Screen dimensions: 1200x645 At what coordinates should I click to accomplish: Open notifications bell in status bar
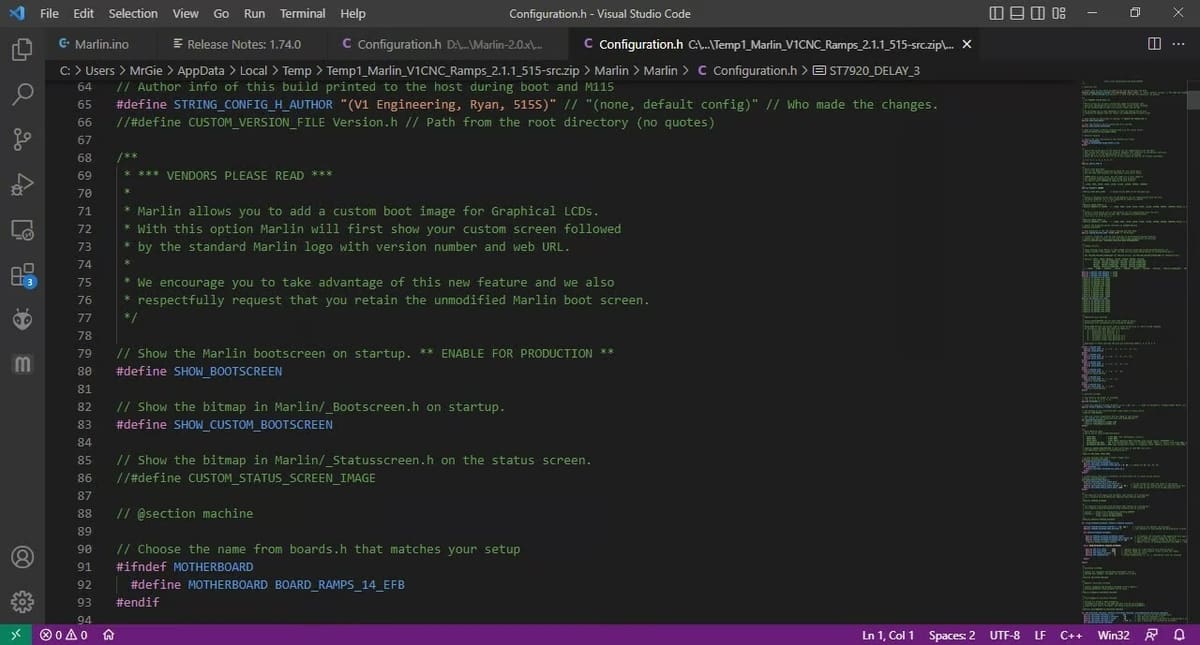tap(1179, 635)
